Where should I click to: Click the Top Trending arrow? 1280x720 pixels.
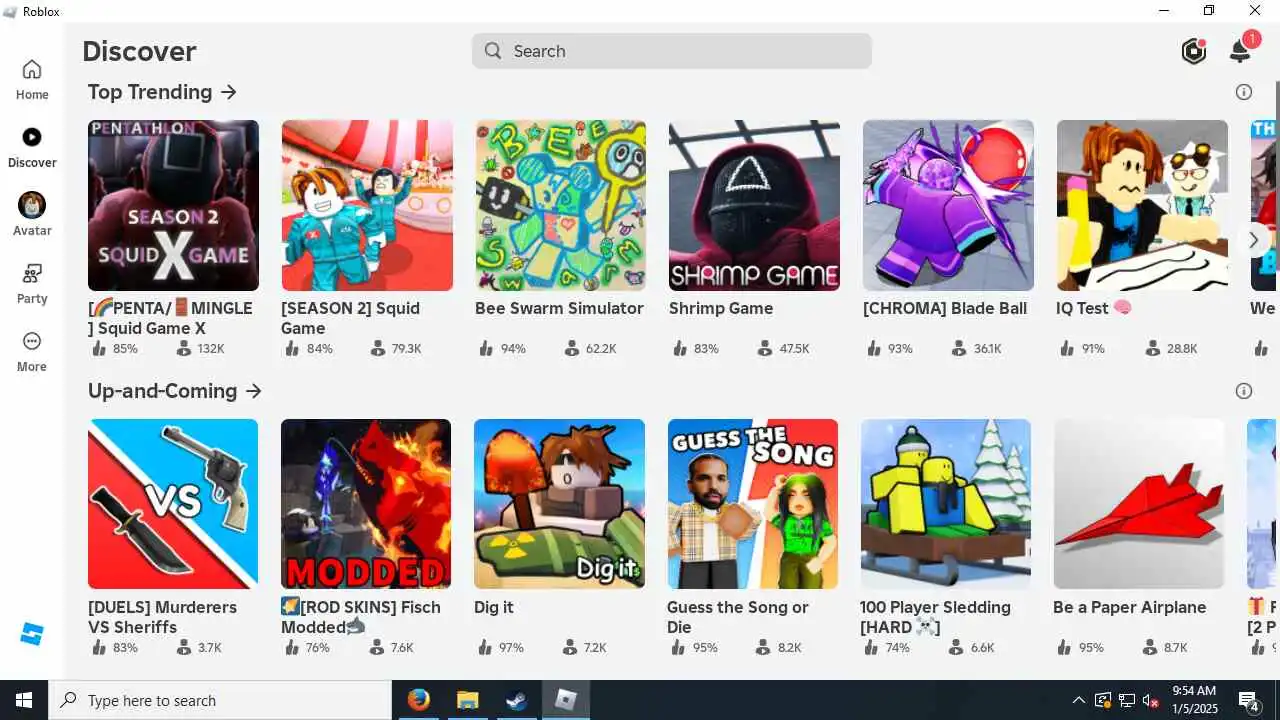pos(229,92)
